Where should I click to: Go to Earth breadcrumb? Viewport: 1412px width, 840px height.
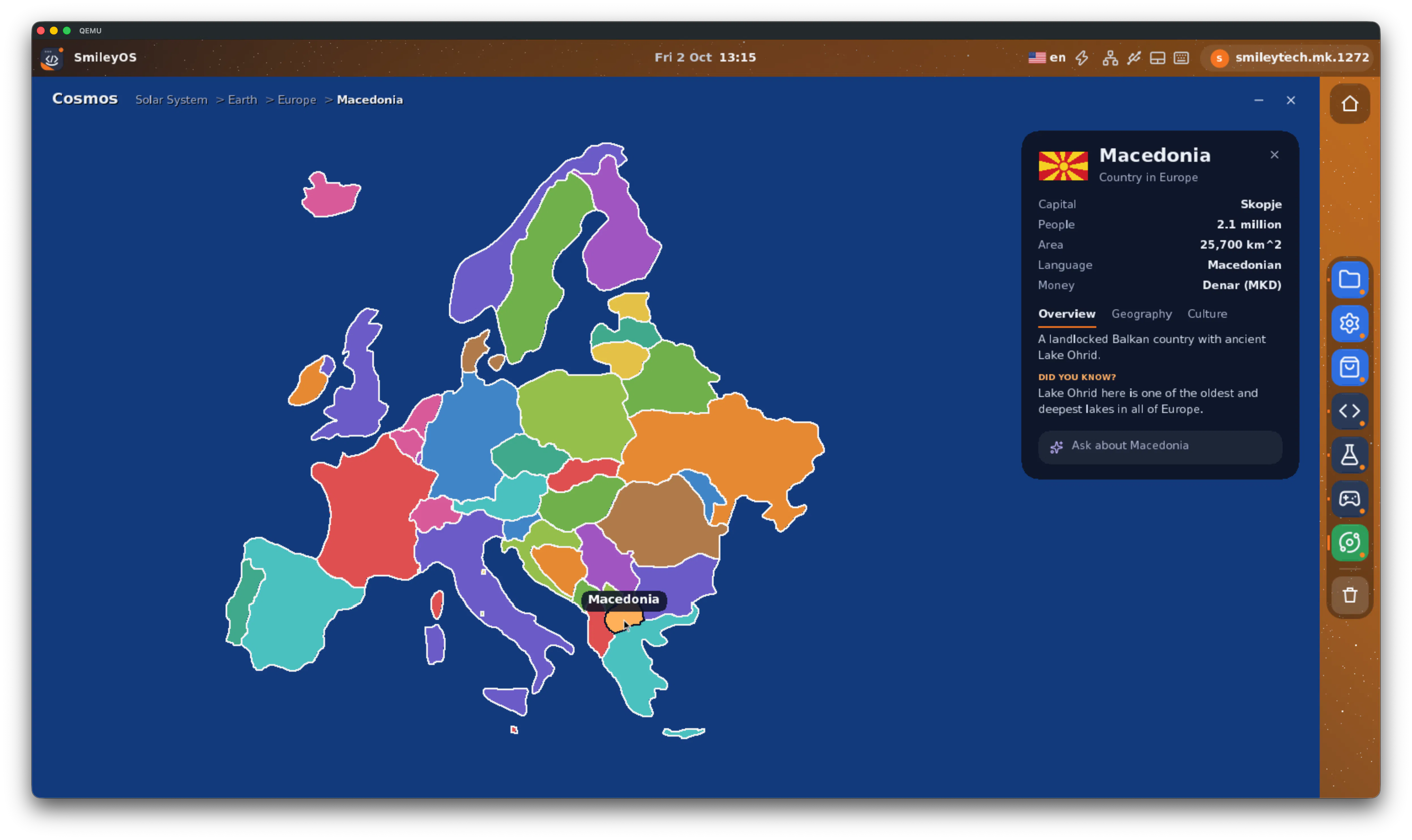tap(242, 100)
